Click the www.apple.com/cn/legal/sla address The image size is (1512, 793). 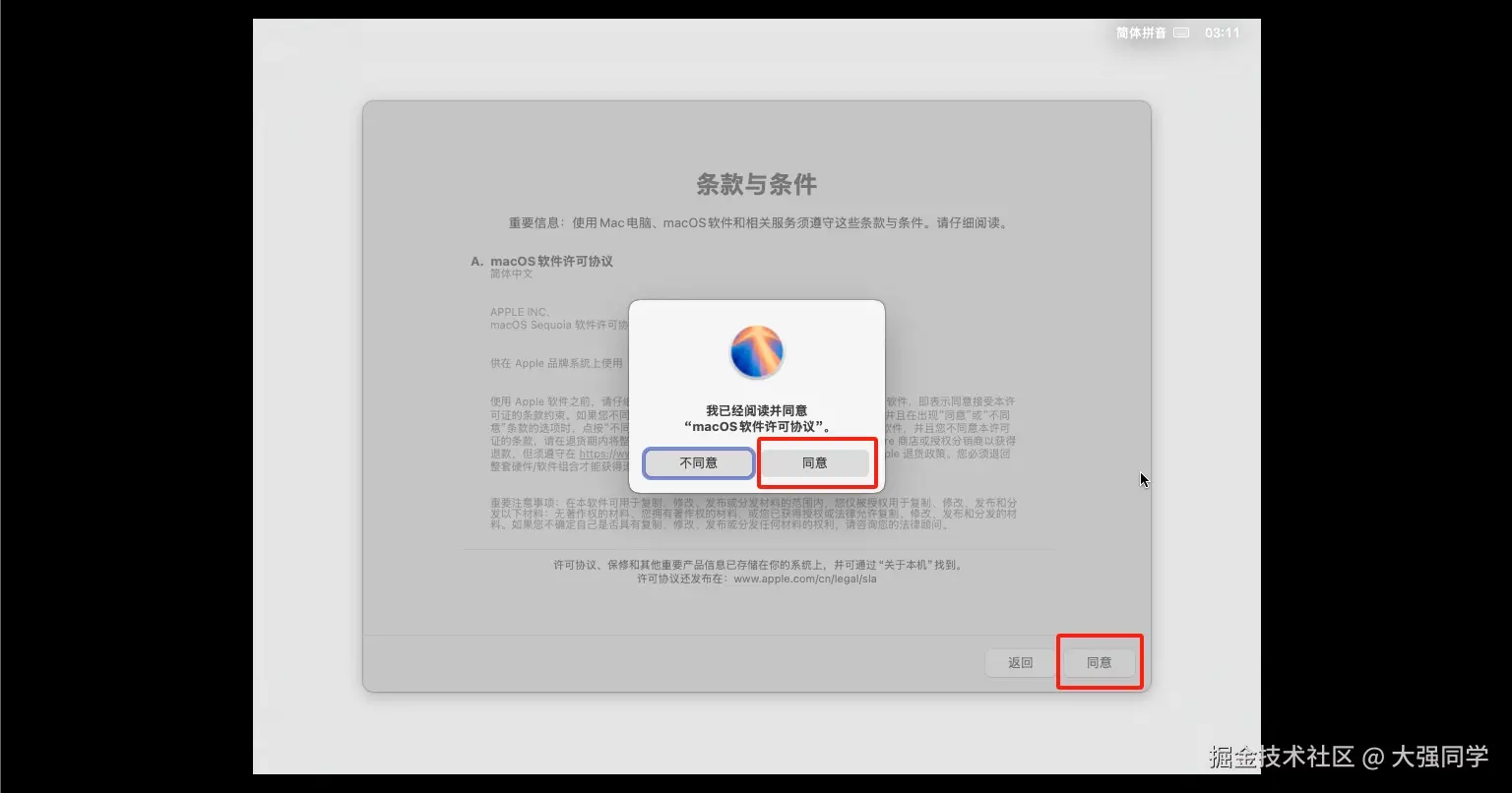(x=805, y=579)
